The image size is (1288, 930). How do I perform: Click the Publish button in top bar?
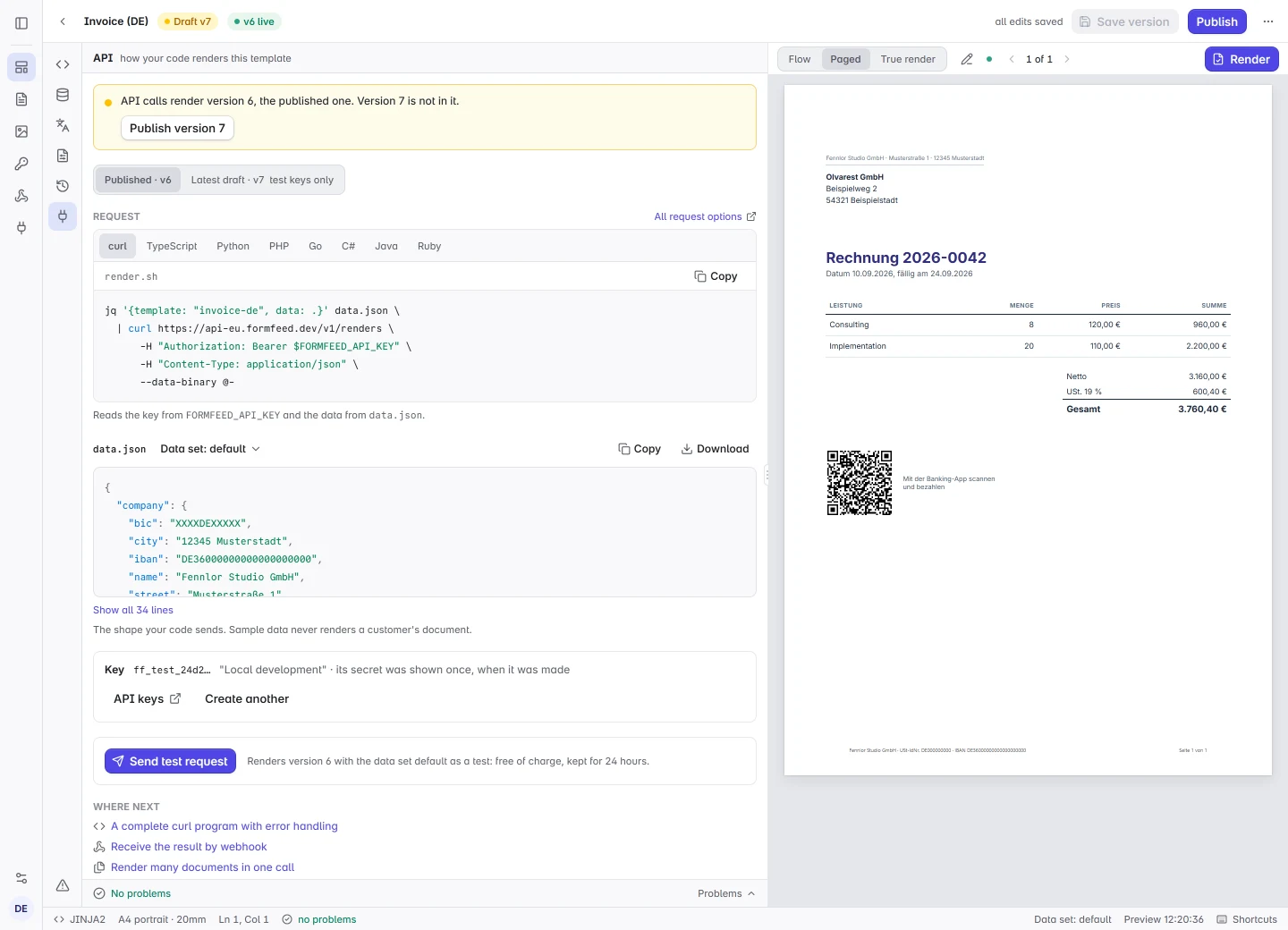tap(1217, 21)
